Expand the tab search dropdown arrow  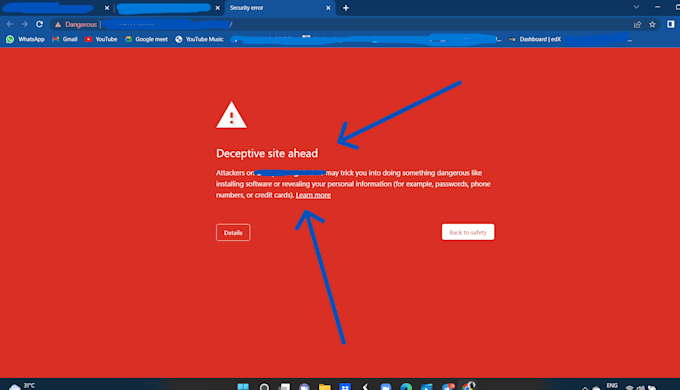636,7
